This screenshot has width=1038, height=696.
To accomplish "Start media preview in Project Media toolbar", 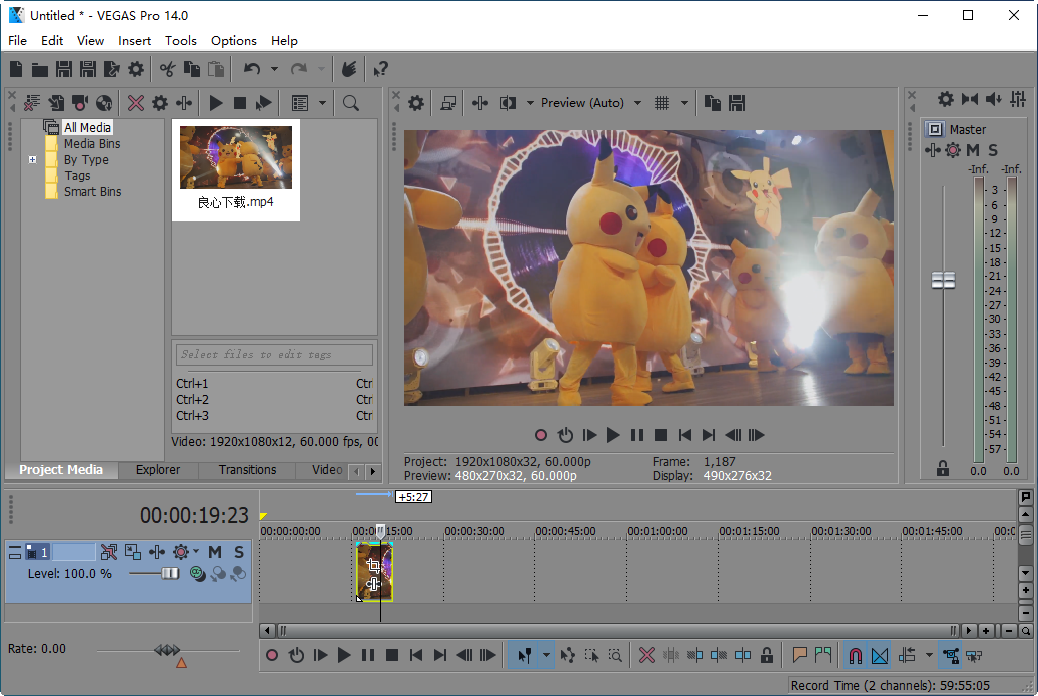I will (x=216, y=103).
